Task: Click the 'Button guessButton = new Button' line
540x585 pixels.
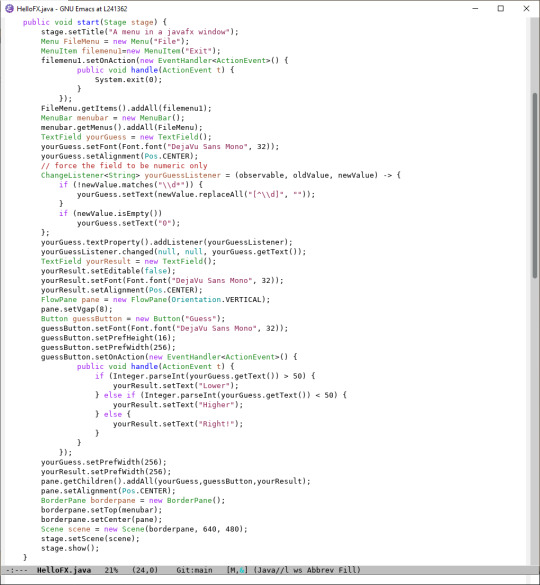Action: [x=133, y=319]
